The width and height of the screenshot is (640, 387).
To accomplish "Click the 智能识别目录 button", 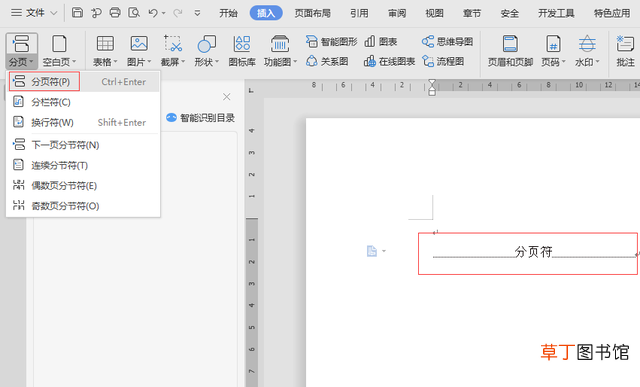I will [200, 118].
